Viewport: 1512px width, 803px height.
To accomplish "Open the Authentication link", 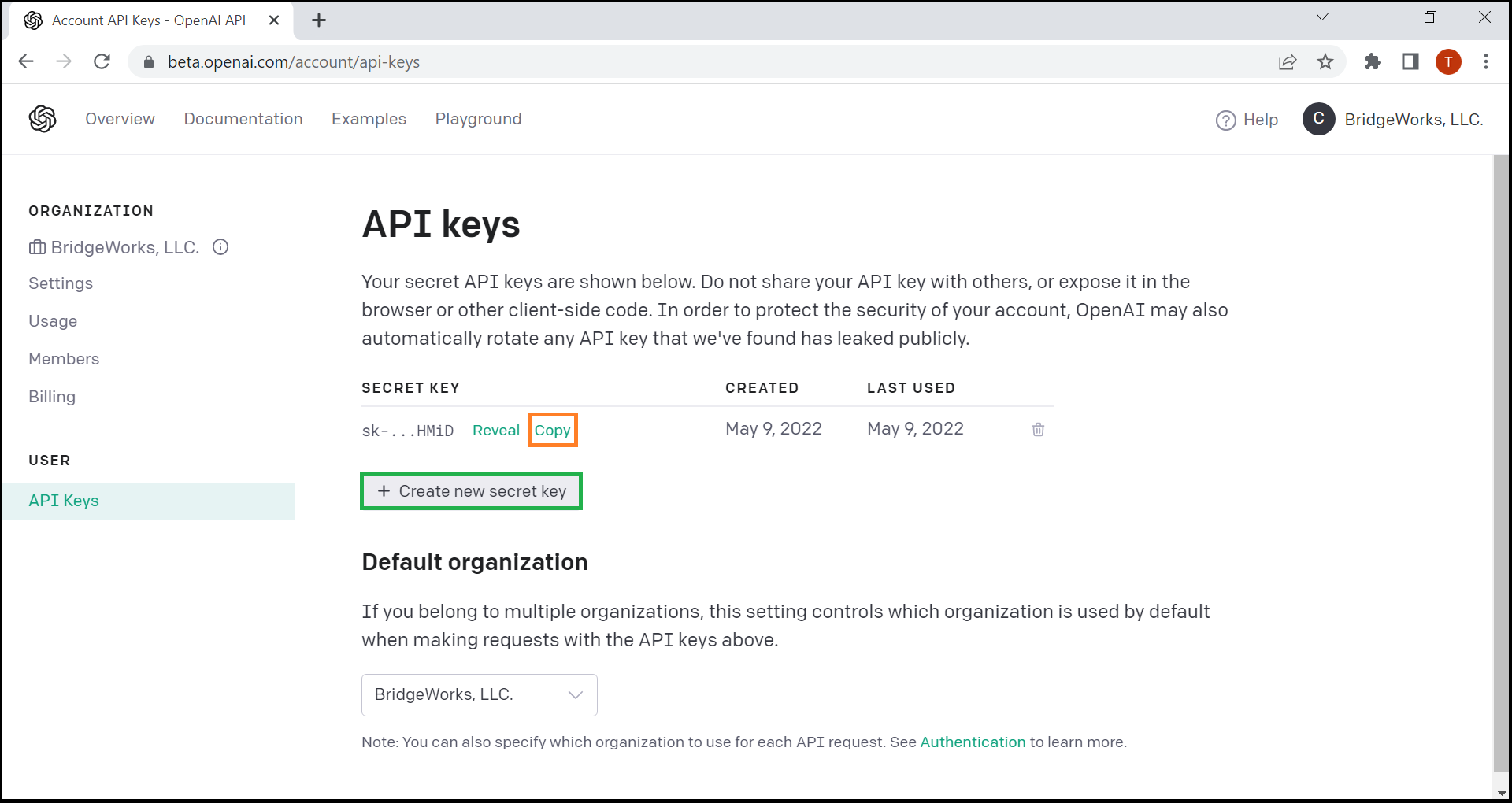I will click(x=973, y=742).
